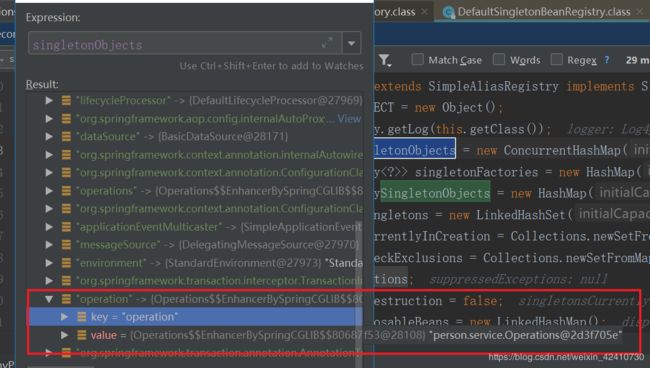Click earlySingletonObjects highlighted match
The width and height of the screenshot is (650, 368).
point(435,193)
